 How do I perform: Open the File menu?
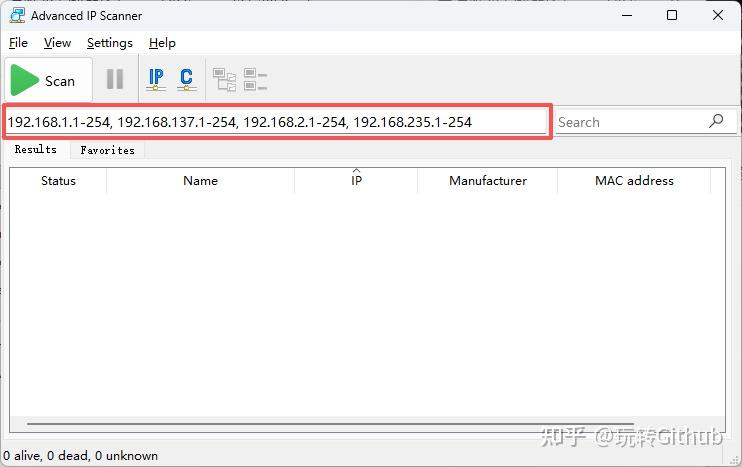point(18,43)
